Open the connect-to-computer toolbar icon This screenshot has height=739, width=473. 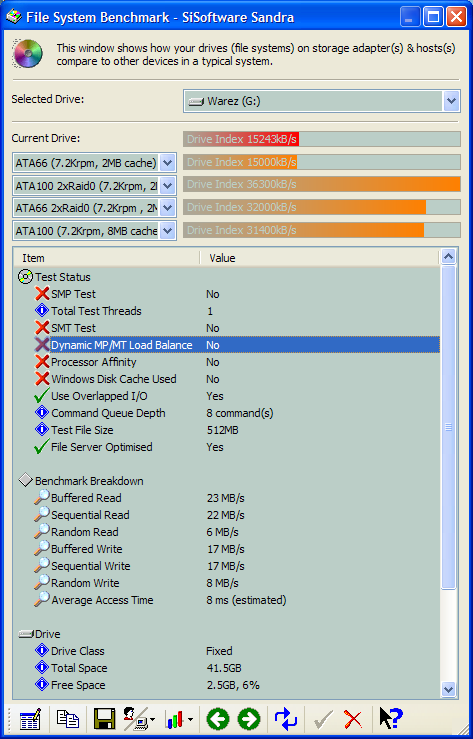pos(135,719)
